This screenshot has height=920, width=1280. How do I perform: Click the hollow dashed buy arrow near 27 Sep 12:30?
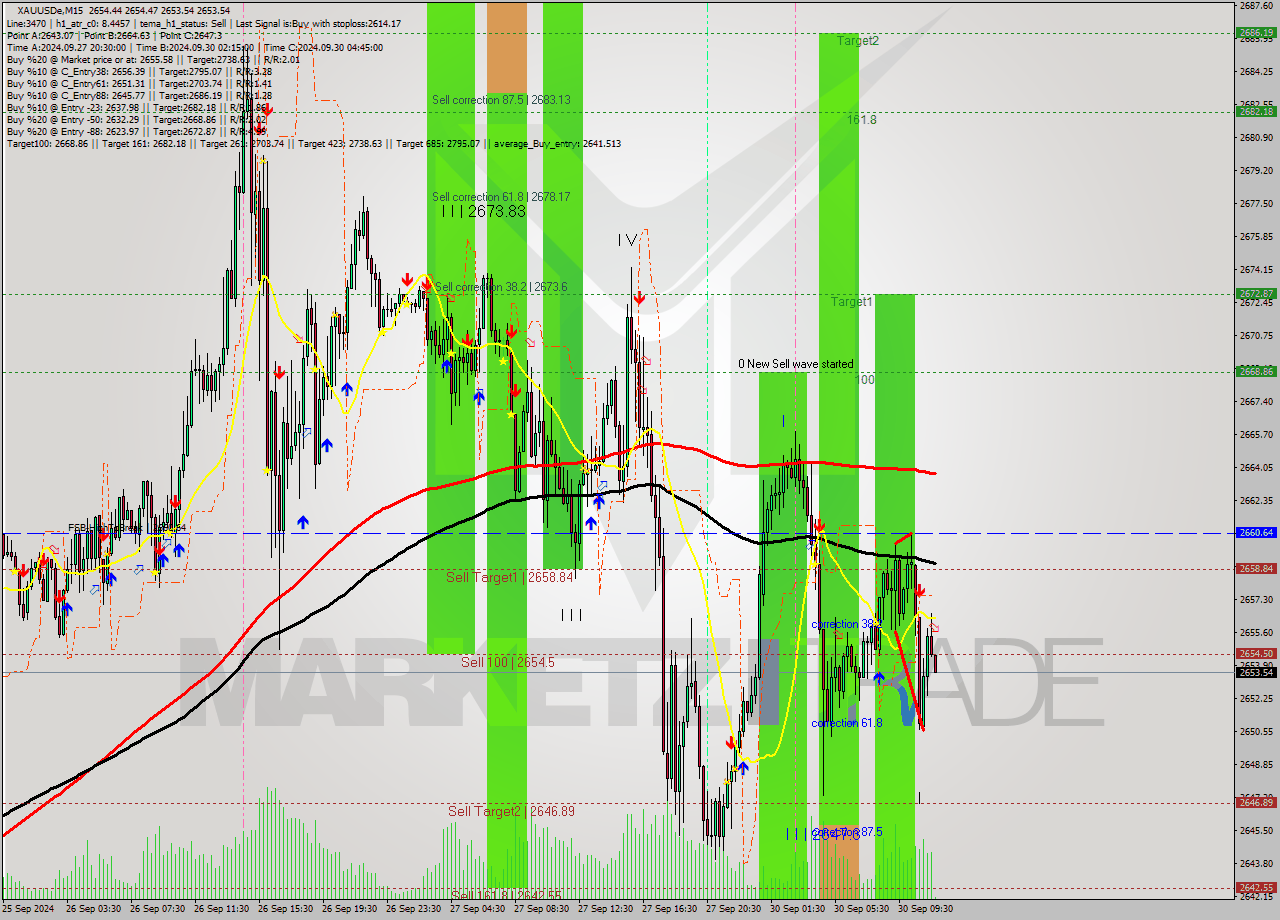click(x=602, y=486)
